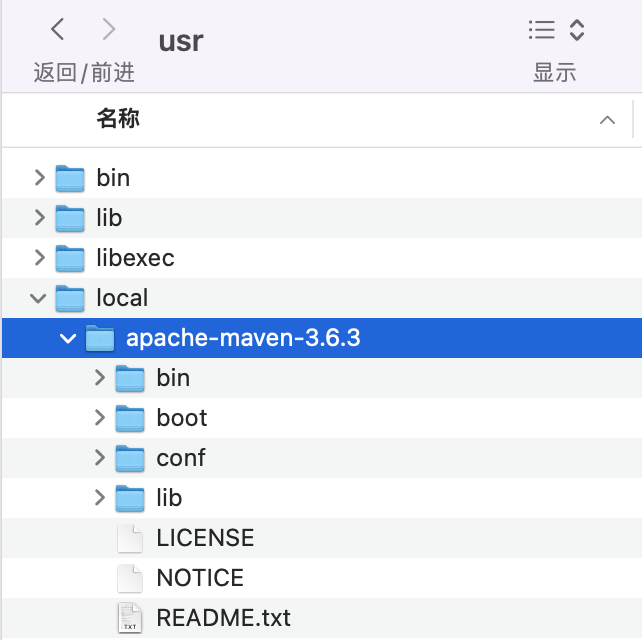The image size is (642, 640).
Task: Select the README.txt file icon
Action: click(130, 618)
